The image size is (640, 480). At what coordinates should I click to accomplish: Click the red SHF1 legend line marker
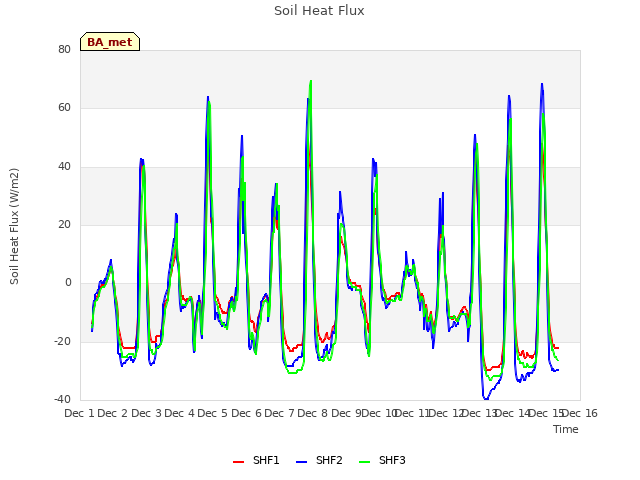click(238, 462)
